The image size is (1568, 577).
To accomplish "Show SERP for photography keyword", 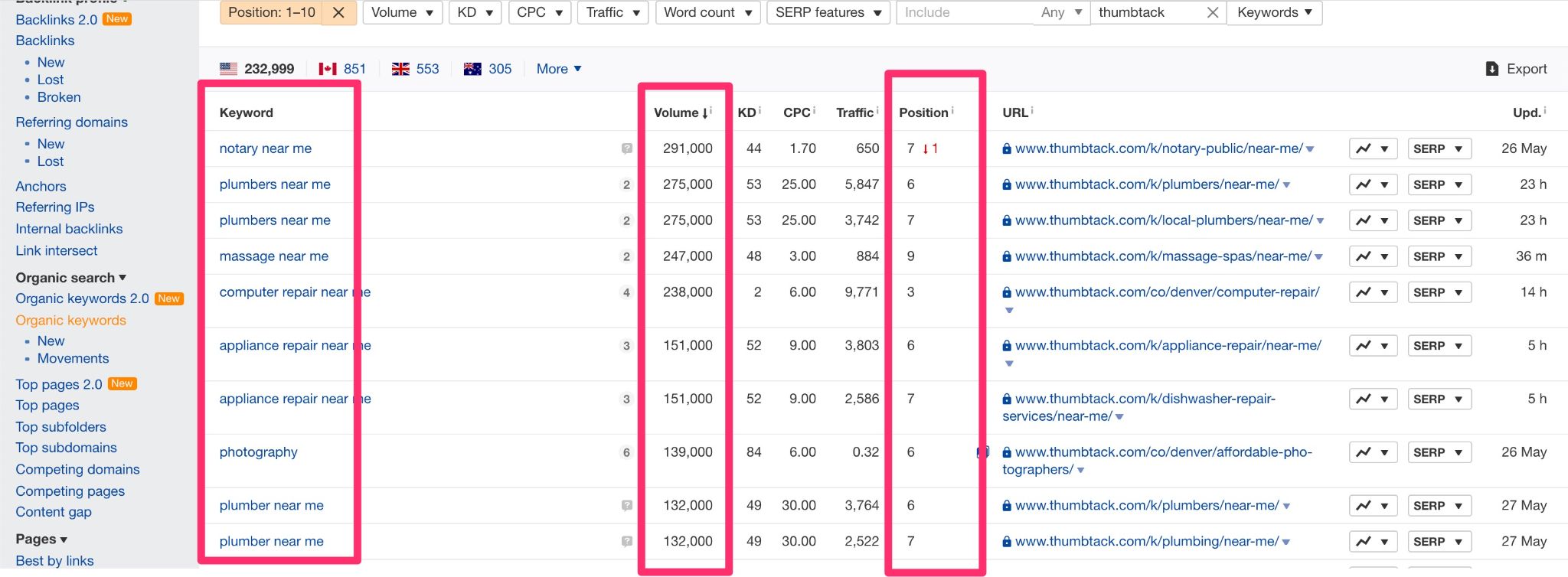I will (x=1439, y=452).
